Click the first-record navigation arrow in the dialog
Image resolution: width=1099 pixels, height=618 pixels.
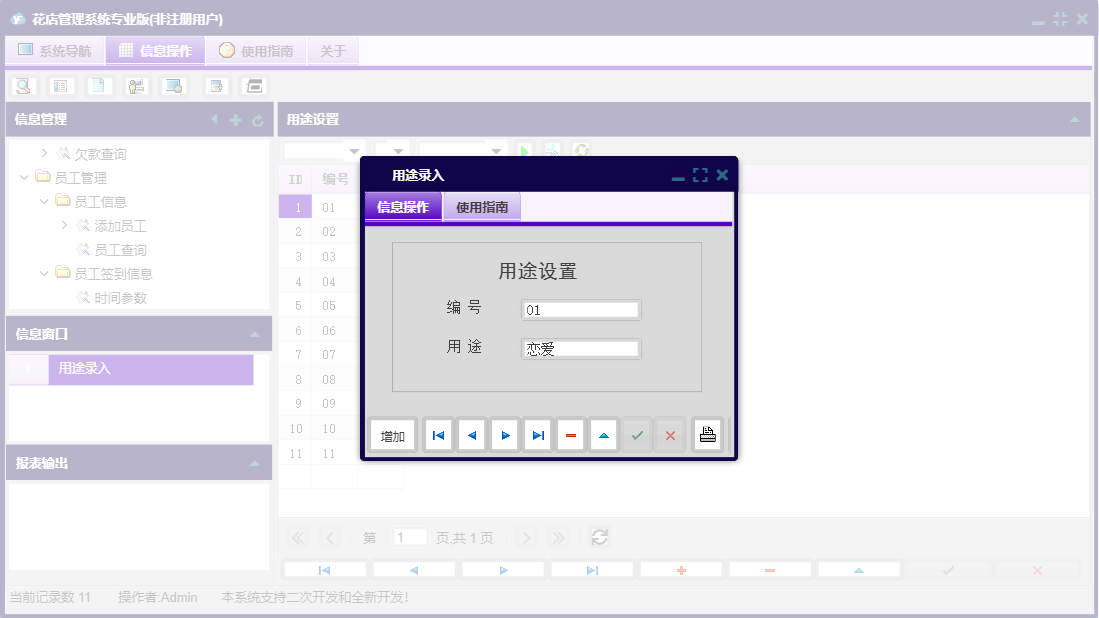(x=437, y=434)
